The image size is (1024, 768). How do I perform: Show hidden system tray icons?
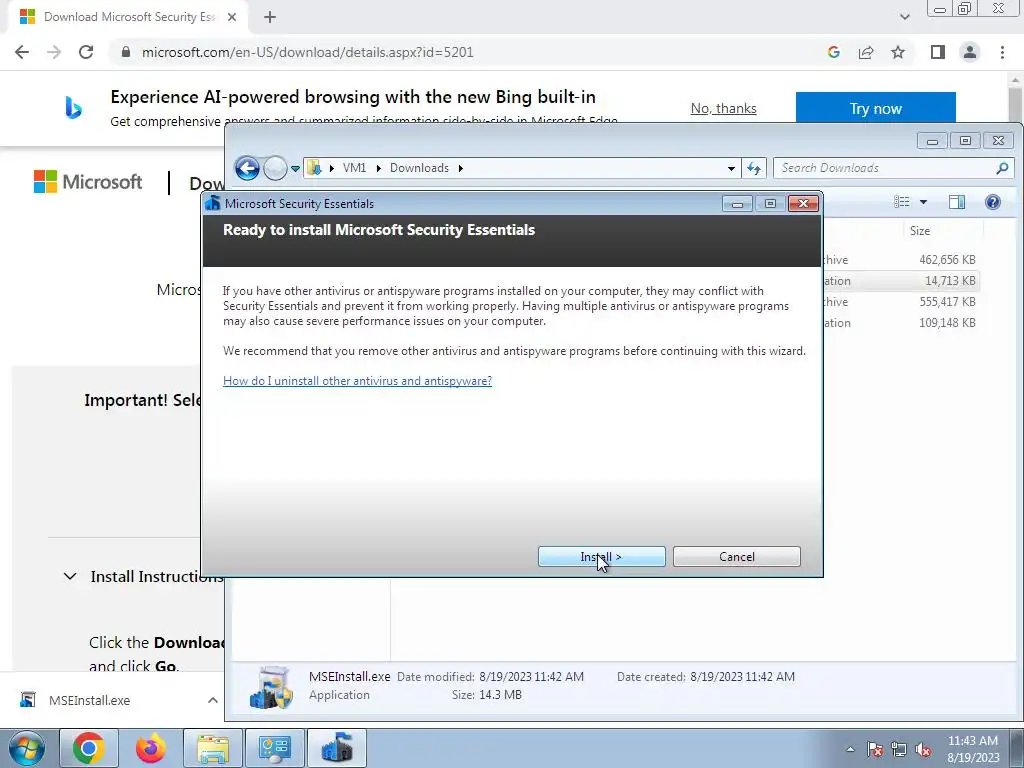(850, 749)
